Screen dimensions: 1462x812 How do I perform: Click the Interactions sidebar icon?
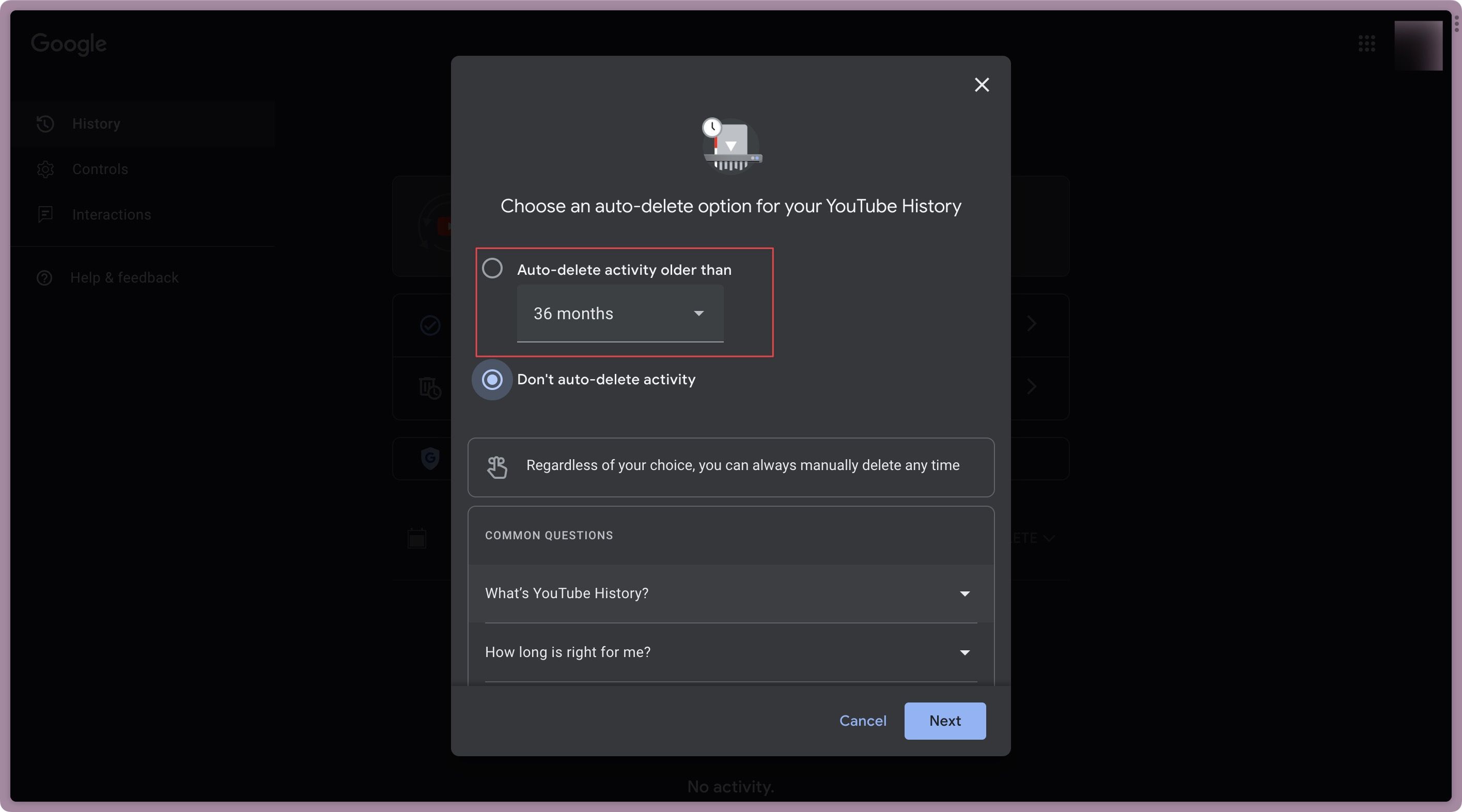(x=45, y=214)
